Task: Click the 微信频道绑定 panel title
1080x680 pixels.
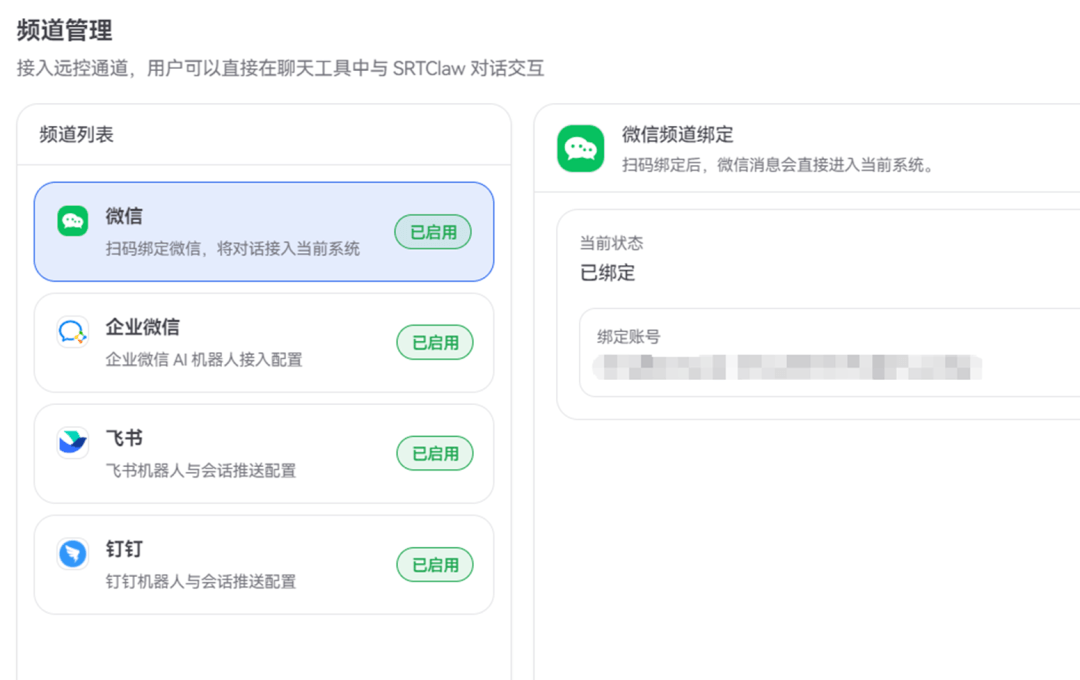Action: click(677, 135)
